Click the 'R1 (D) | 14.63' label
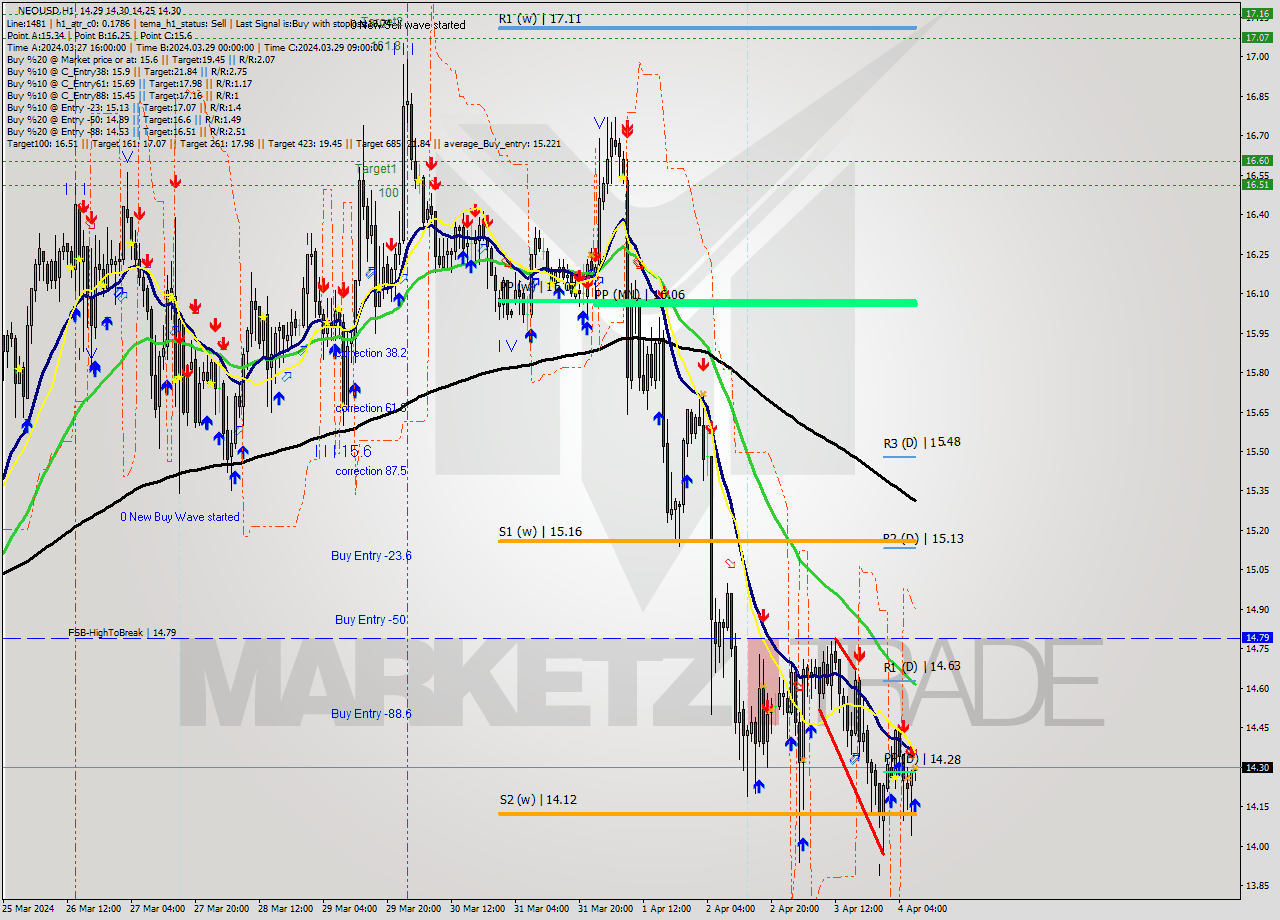Viewport: 1280px width, 920px height. click(x=922, y=666)
